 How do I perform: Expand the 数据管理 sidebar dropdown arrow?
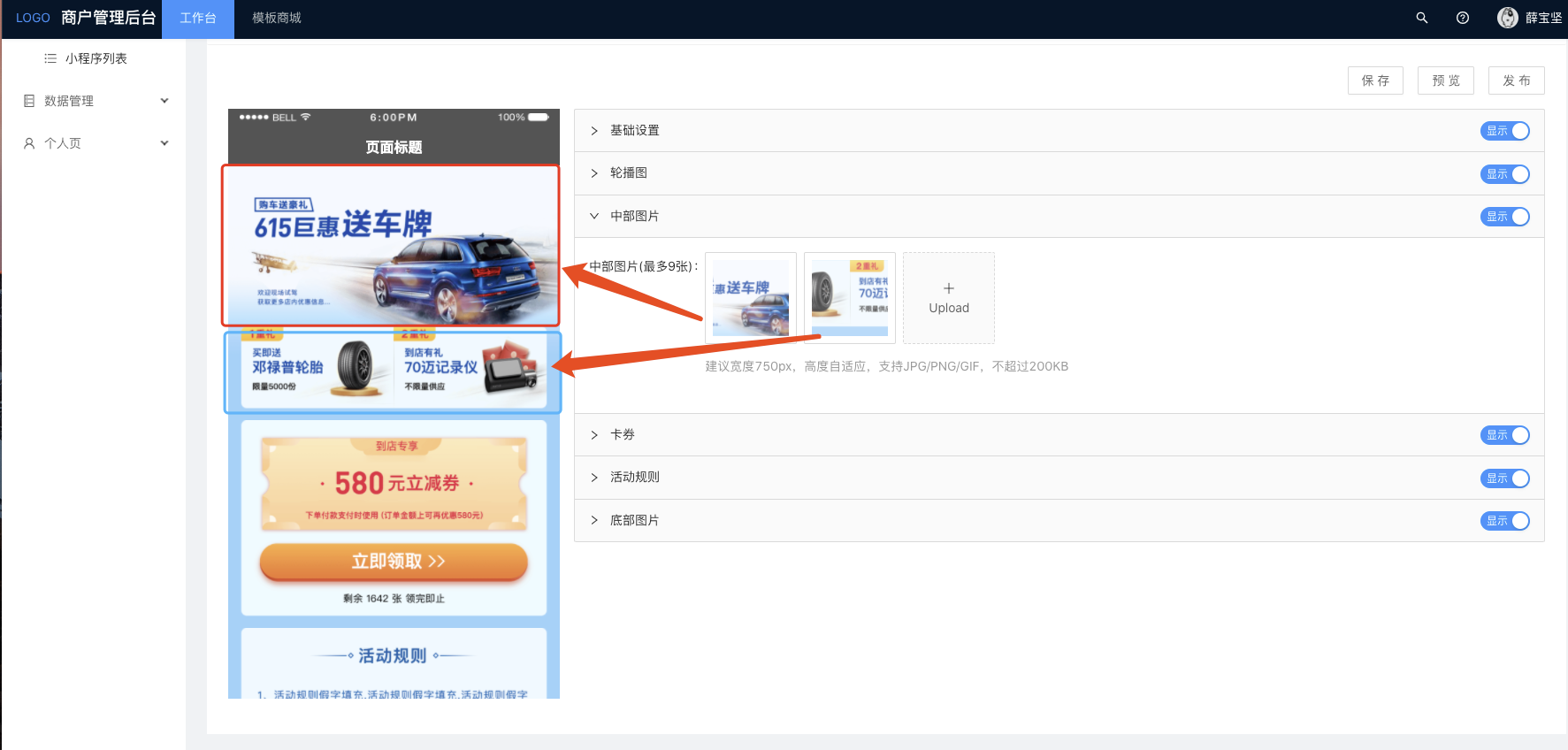coord(164,101)
